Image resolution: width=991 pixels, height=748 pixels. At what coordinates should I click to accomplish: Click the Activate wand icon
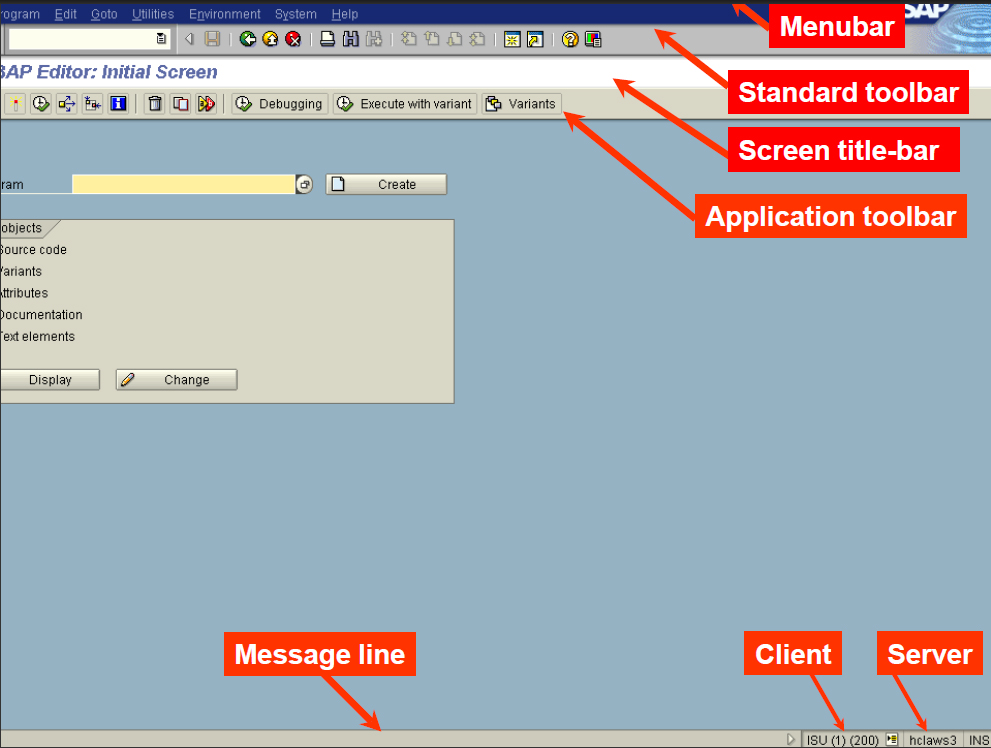tap(15, 104)
